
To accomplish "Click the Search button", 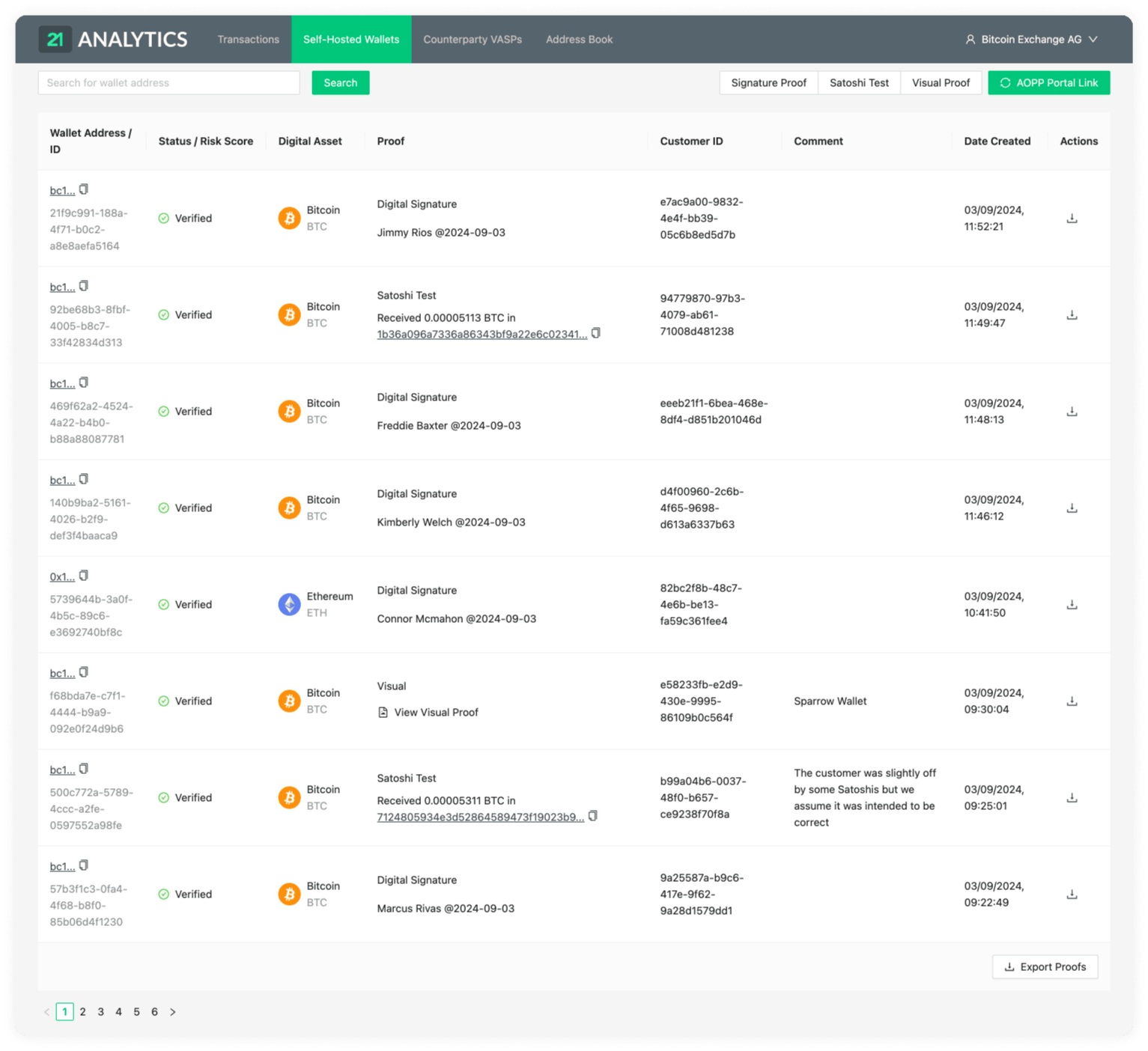I will click(x=340, y=82).
